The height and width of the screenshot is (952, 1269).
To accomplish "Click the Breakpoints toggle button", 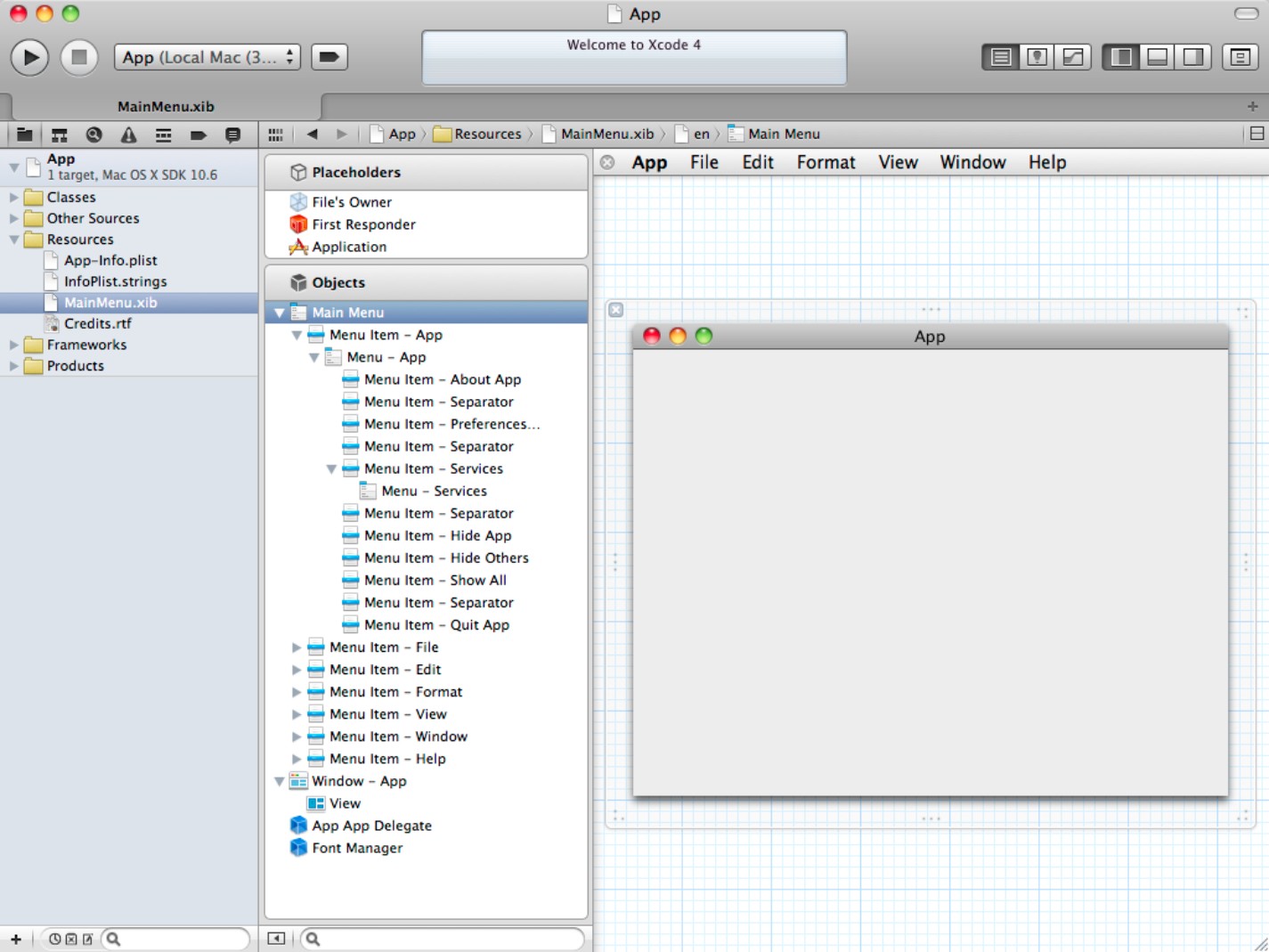I will pos(329,57).
